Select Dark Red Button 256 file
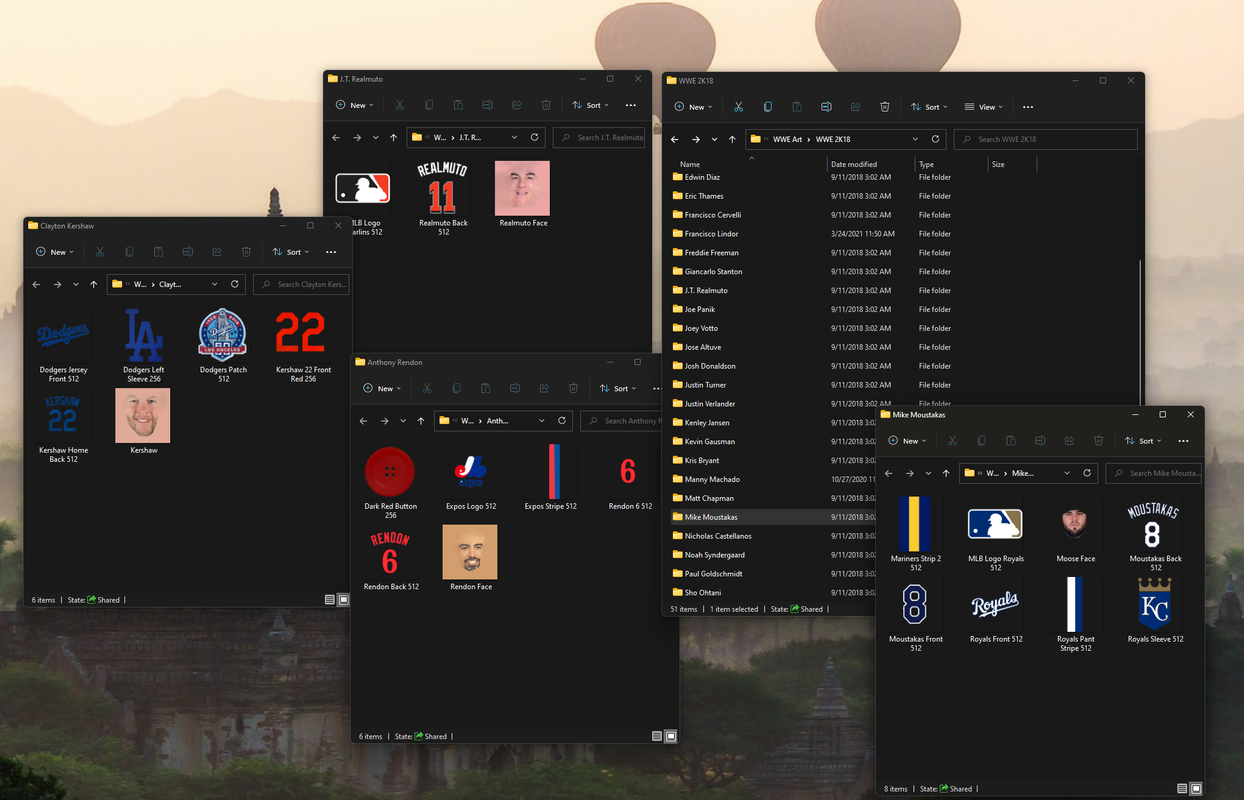 (390, 482)
